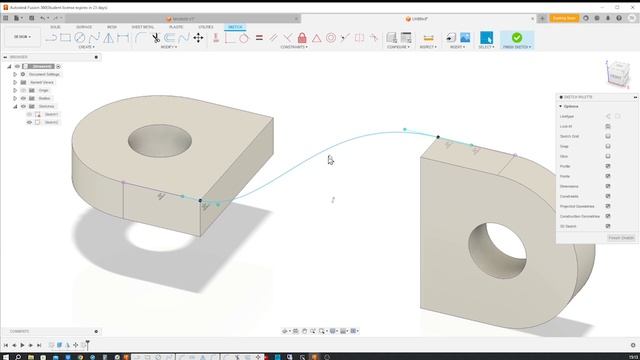Toggle visibility of Sketch2
This screenshot has height=360, width=640.
pos(29,122)
